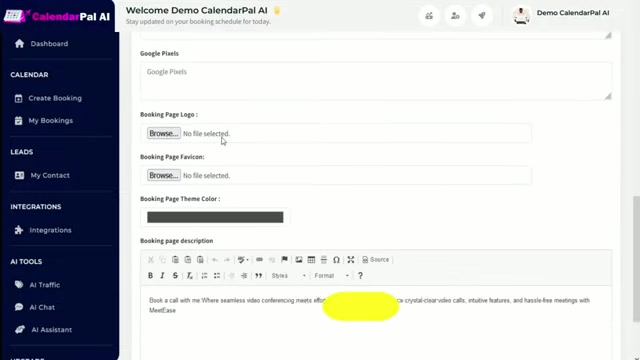The width and height of the screenshot is (640, 360).
Task: Remove formatting with Tx icon
Action: click(189, 276)
